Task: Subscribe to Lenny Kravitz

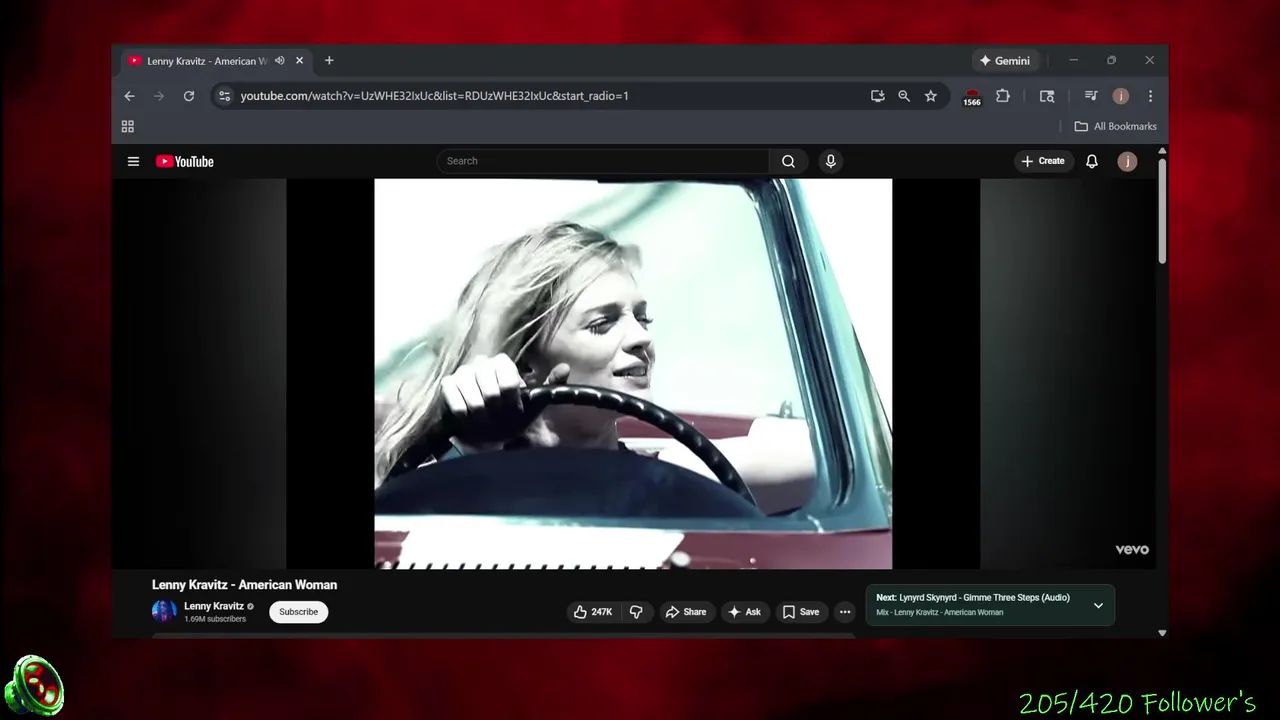Action: (298, 612)
